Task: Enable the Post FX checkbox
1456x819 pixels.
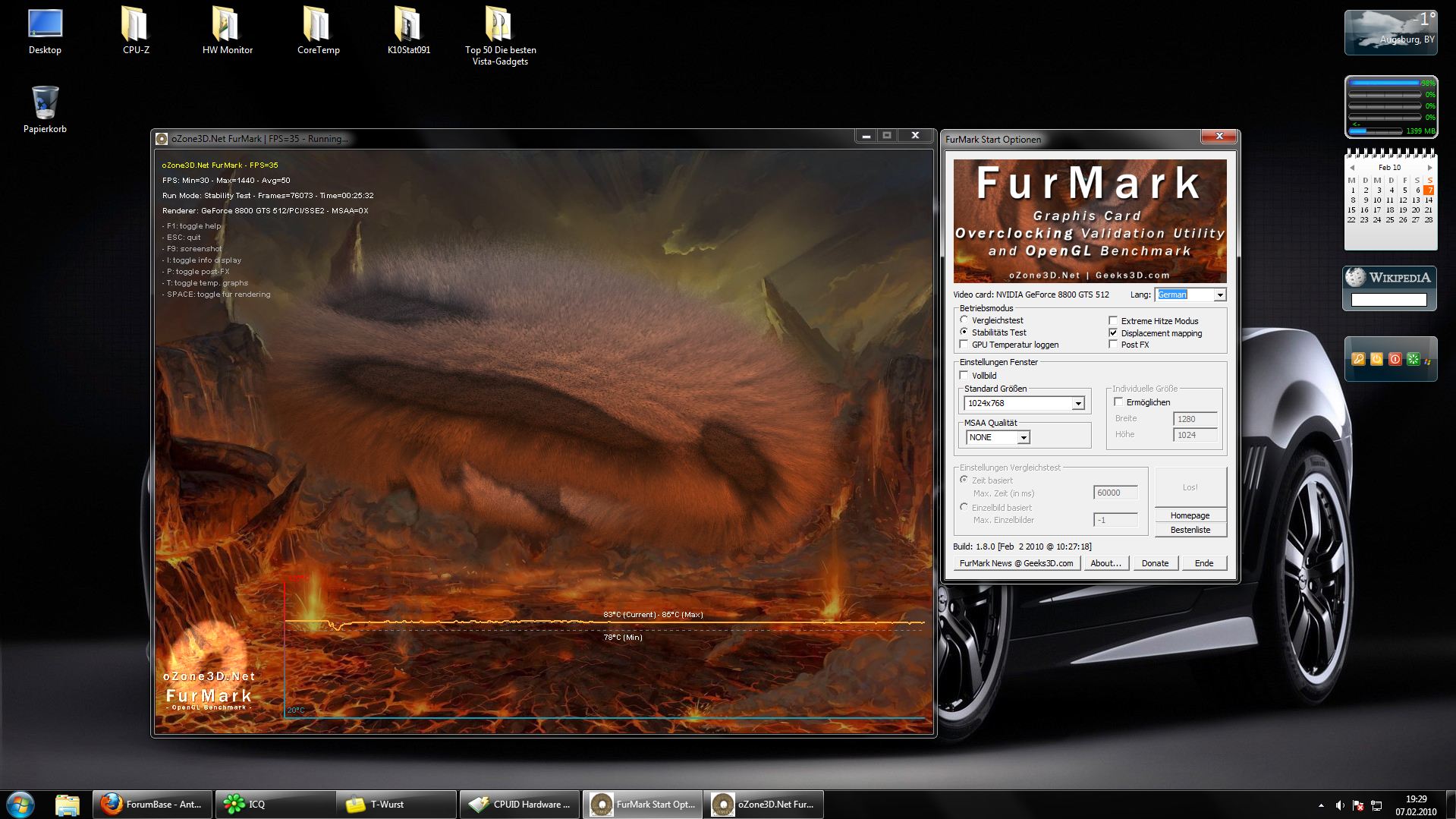Action: pyautogui.click(x=1113, y=345)
